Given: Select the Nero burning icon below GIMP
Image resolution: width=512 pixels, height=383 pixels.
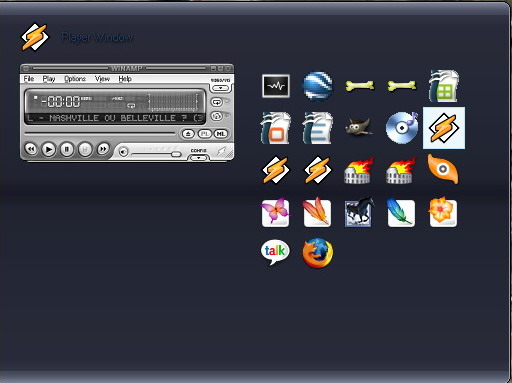Looking at the screenshot, I should 359,171.
